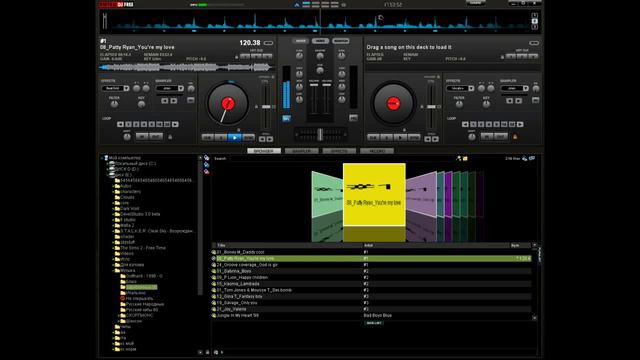This screenshot has width=640, height=360.
Task: Click the SYNC button on deck 1
Action: [248, 138]
